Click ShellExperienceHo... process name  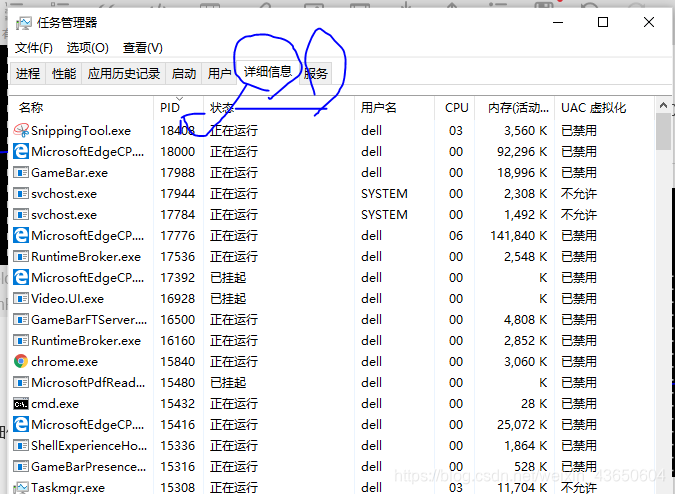tap(89, 446)
